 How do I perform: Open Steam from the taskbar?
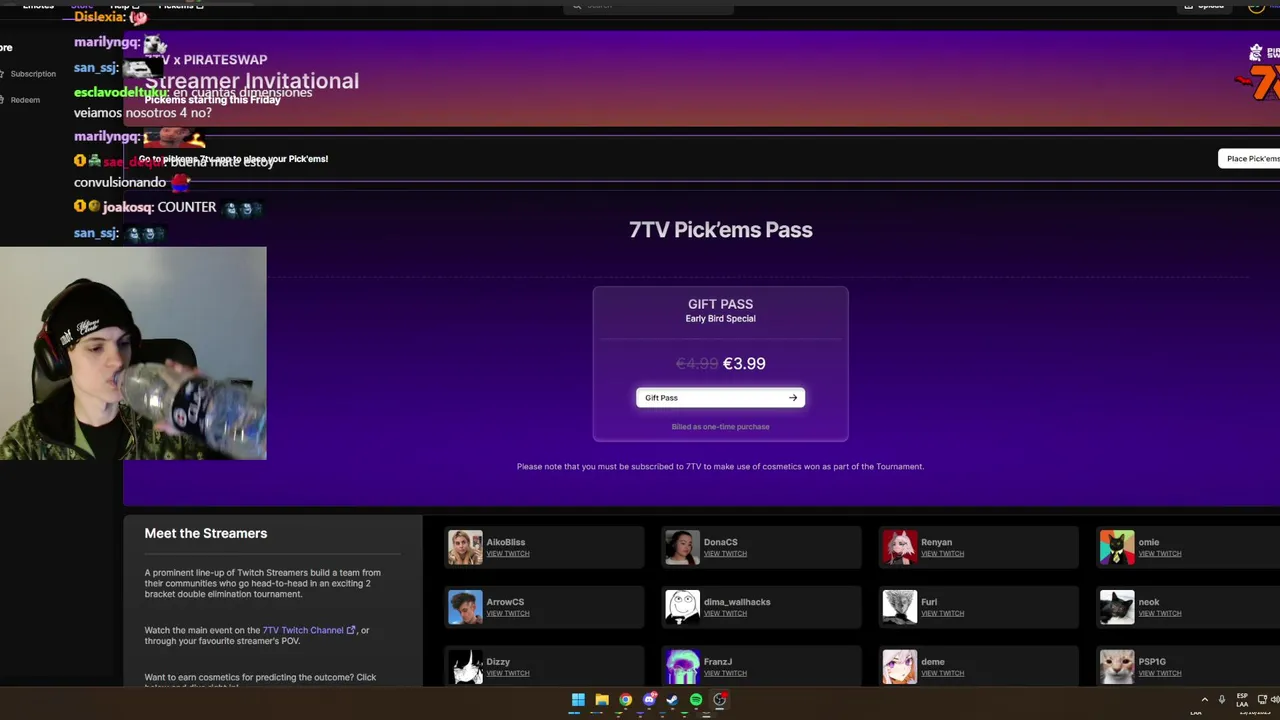point(672,700)
